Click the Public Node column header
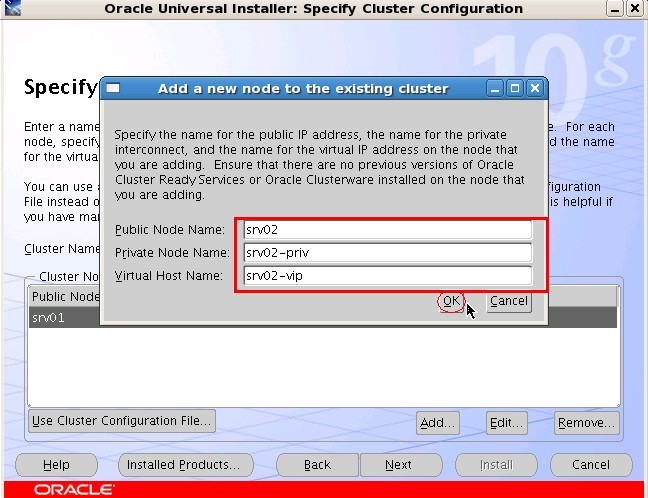This screenshot has width=648, height=498. point(64,296)
